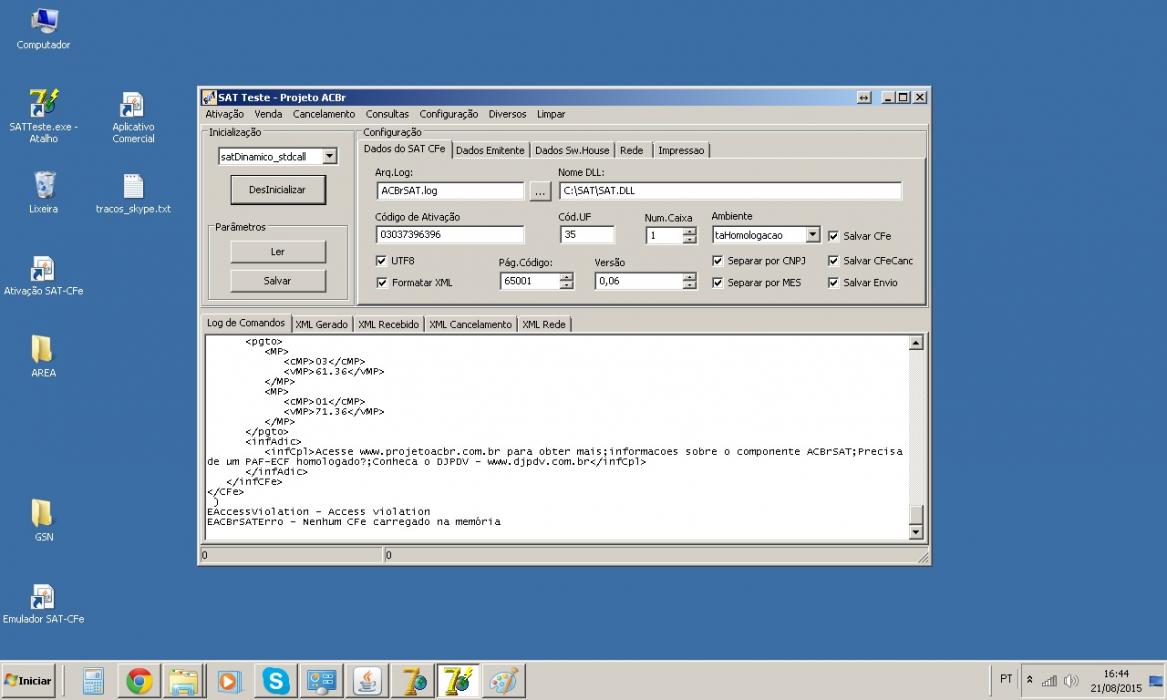The height and width of the screenshot is (700, 1167).
Task: Toggle Separar por MES checkbox
Action: point(717,283)
